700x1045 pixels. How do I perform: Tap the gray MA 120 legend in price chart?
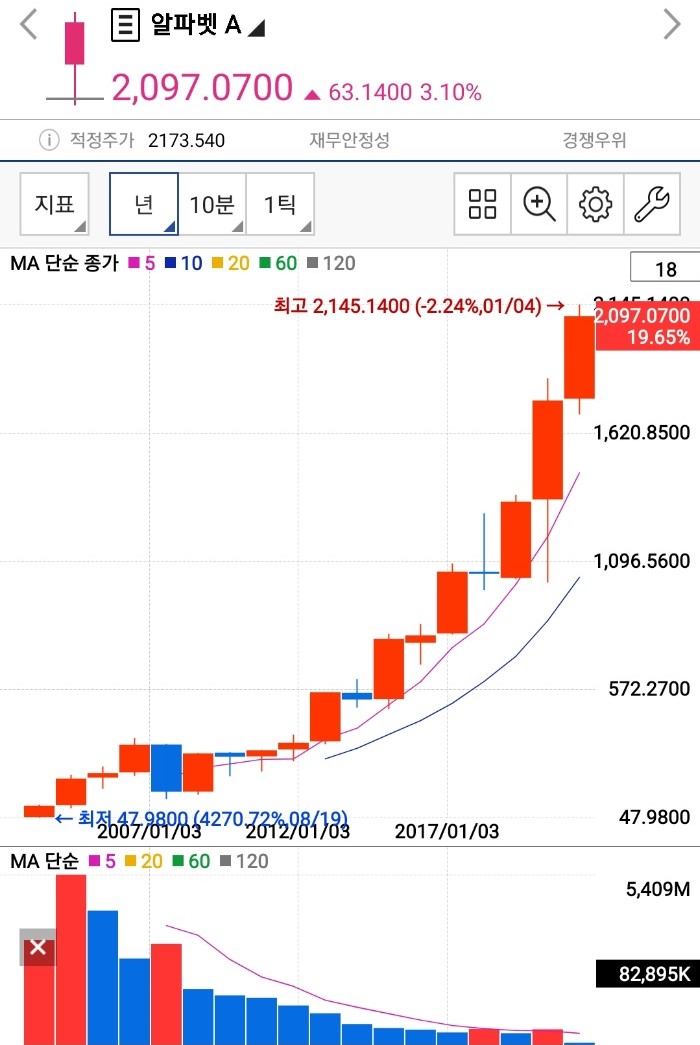pos(331,263)
